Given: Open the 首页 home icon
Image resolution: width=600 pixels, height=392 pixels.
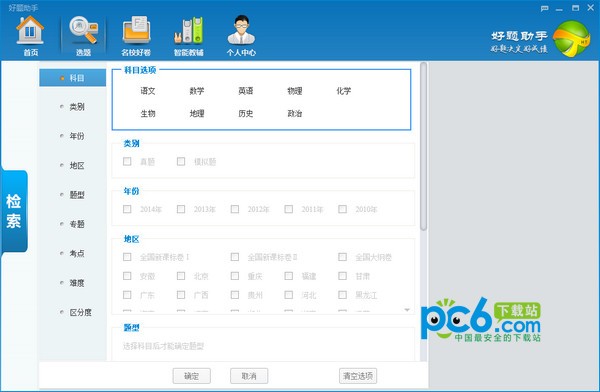Looking at the screenshot, I should coord(30,31).
